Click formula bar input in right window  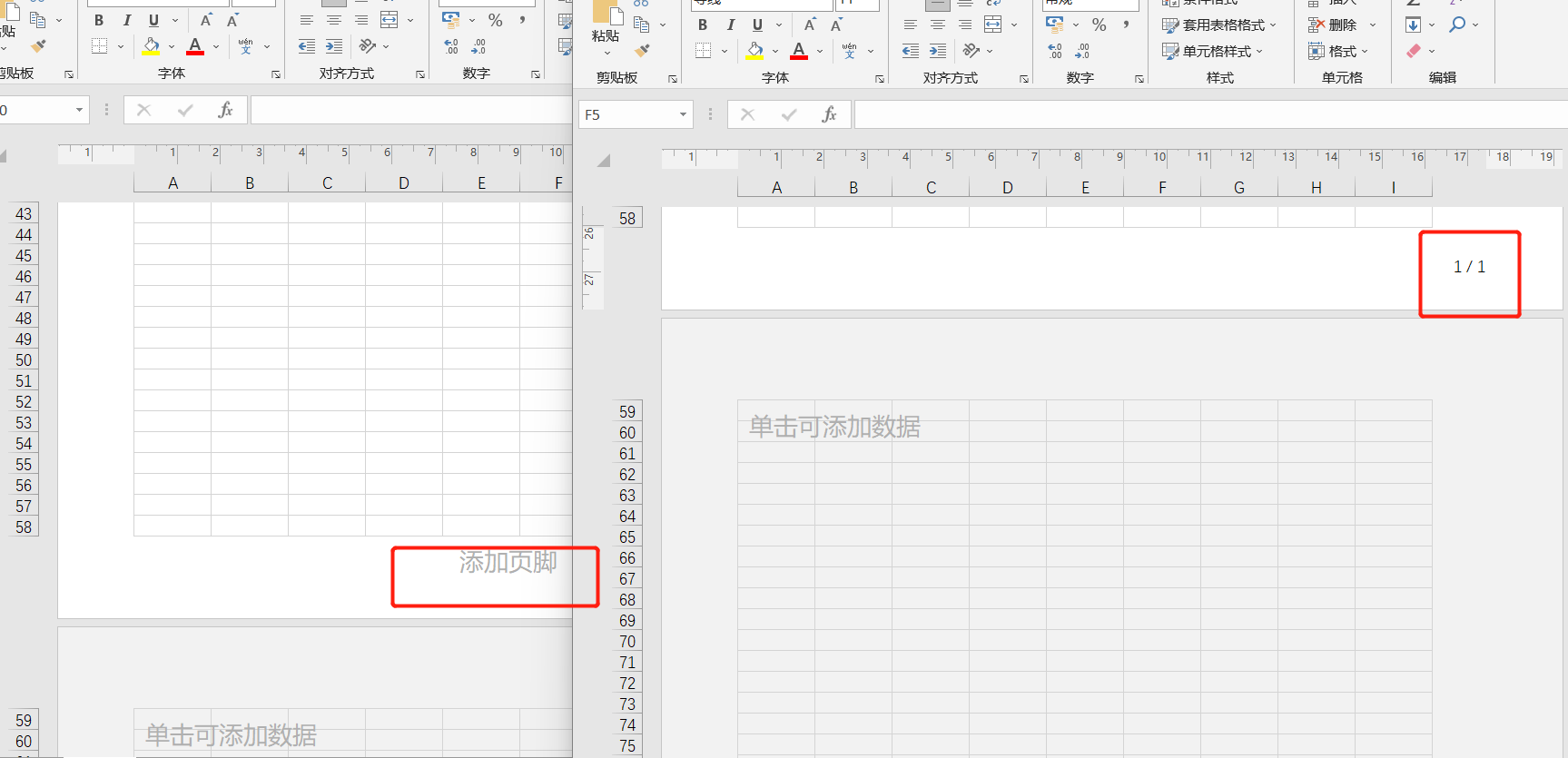tap(1210, 114)
